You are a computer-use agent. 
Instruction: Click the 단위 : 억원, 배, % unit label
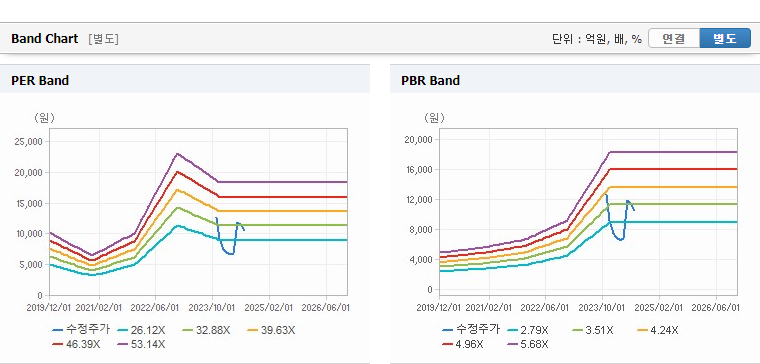click(x=597, y=39)
